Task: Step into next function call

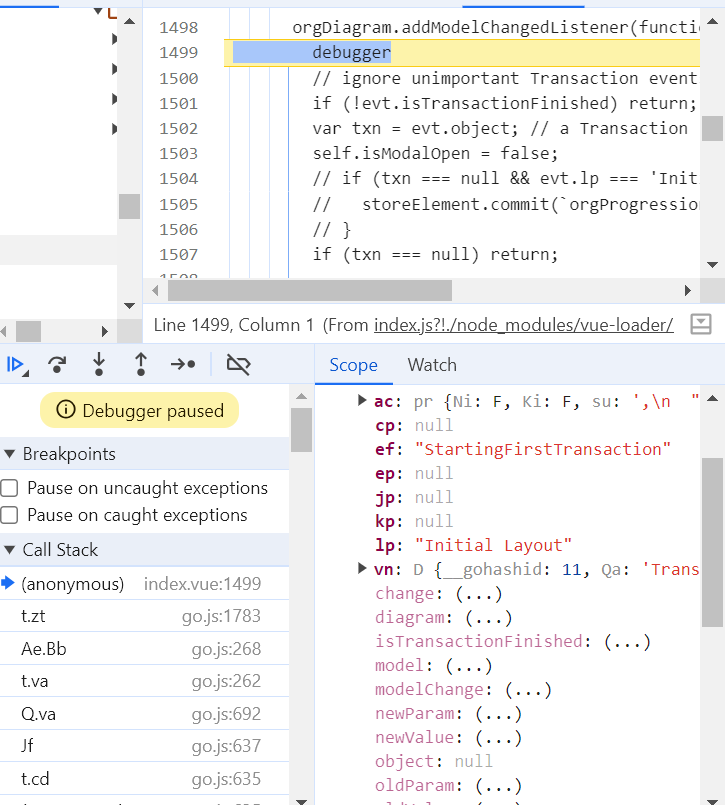Action: 99,365
